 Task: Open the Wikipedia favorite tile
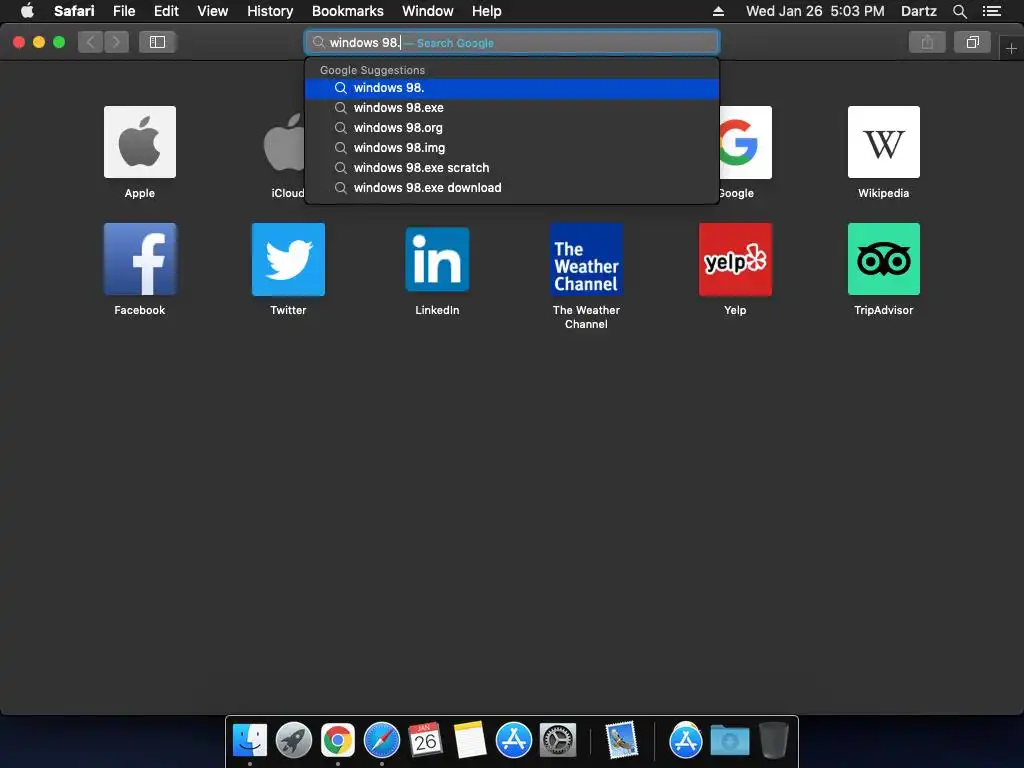coord(884,142)
